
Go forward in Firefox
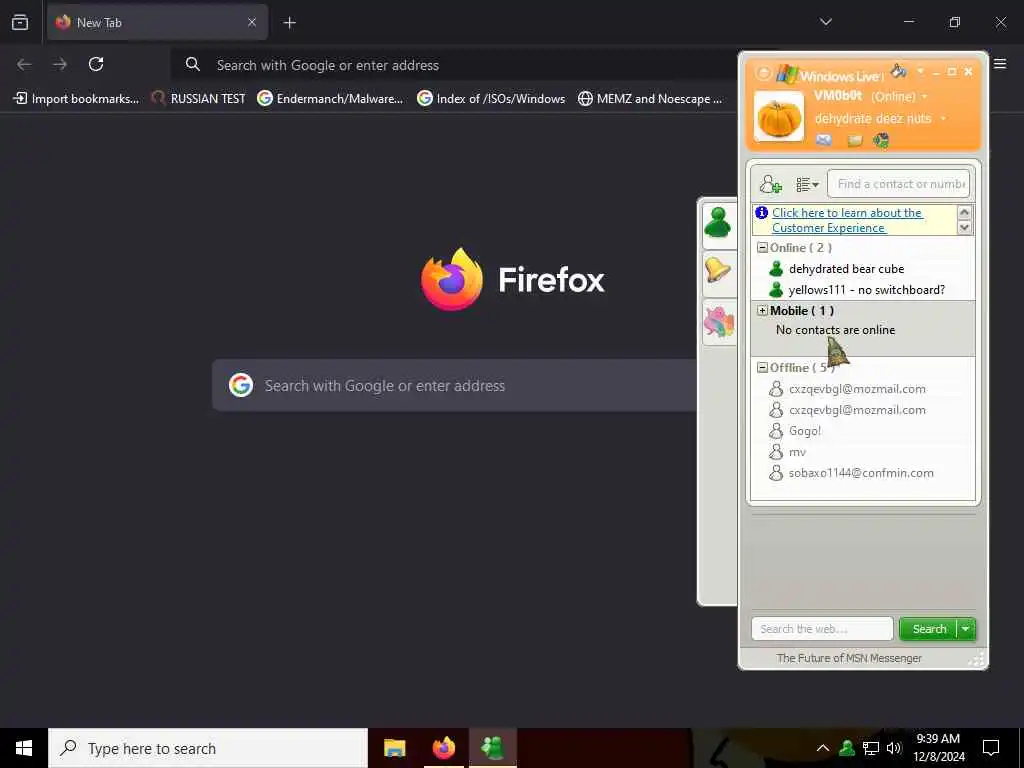(60, 64)
